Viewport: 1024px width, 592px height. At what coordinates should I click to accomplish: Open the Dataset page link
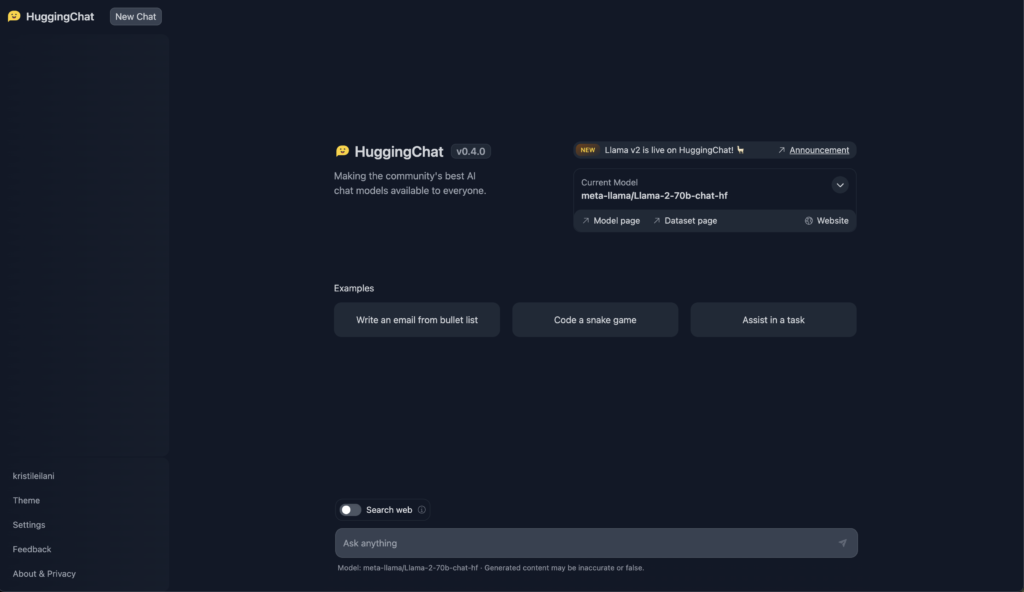coord(690,221)
